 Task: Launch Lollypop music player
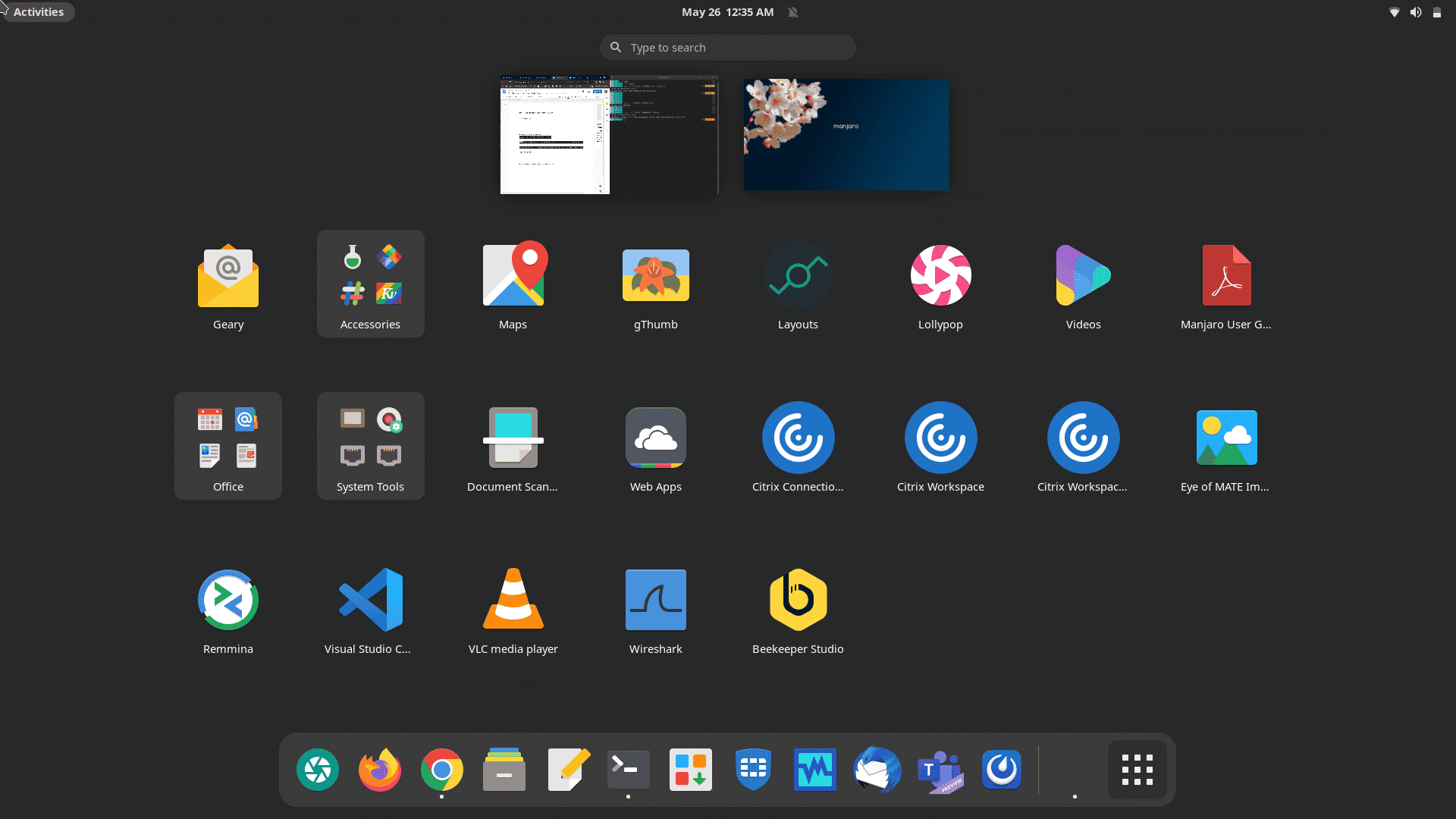click(x=940, y=275)
